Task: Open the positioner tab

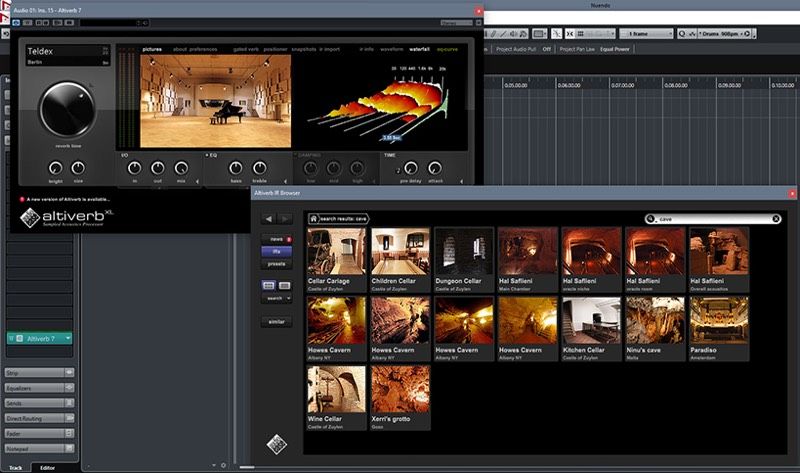Action: pos(276,49)
